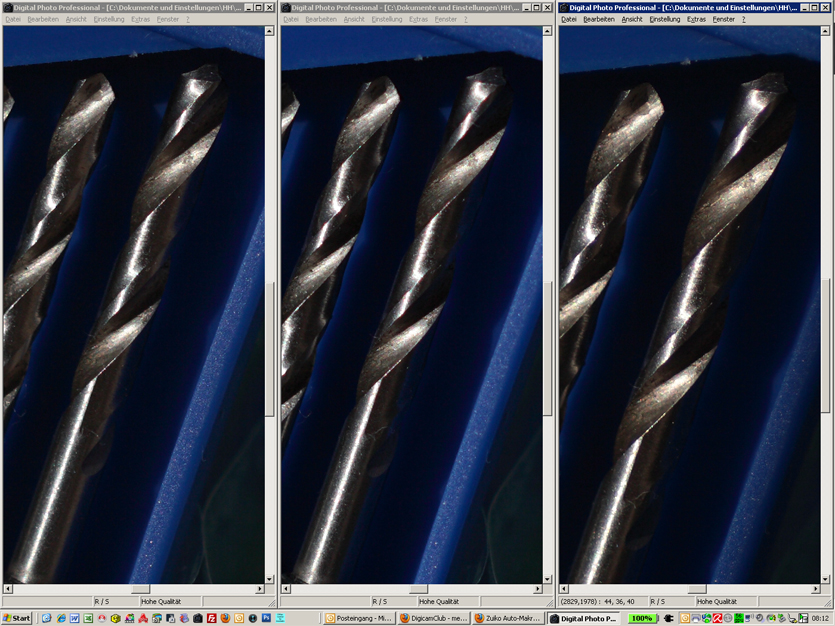The width and height of the screenshot is (835, 626).
Task: Open Internet Explorer from the Quick Launch bar
Action: tap(60, 619)
